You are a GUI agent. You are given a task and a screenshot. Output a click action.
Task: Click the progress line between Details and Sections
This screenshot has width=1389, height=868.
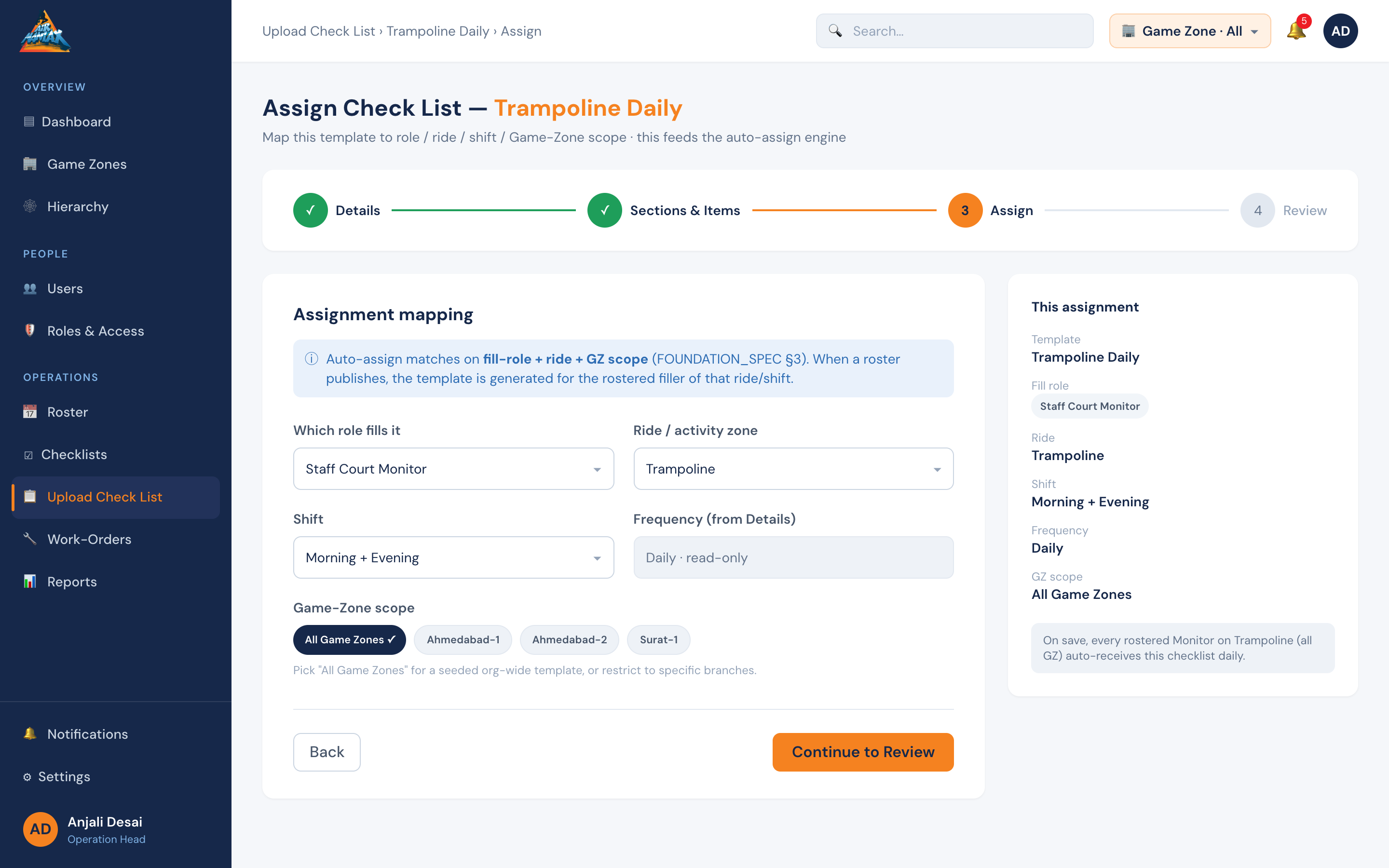(x=483, y=210)
